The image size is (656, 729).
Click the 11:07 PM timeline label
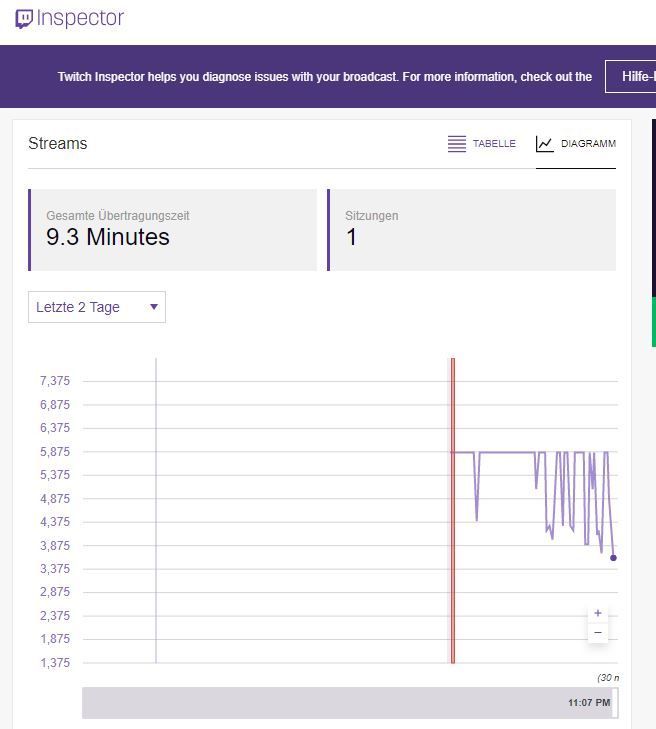[588, 703]
